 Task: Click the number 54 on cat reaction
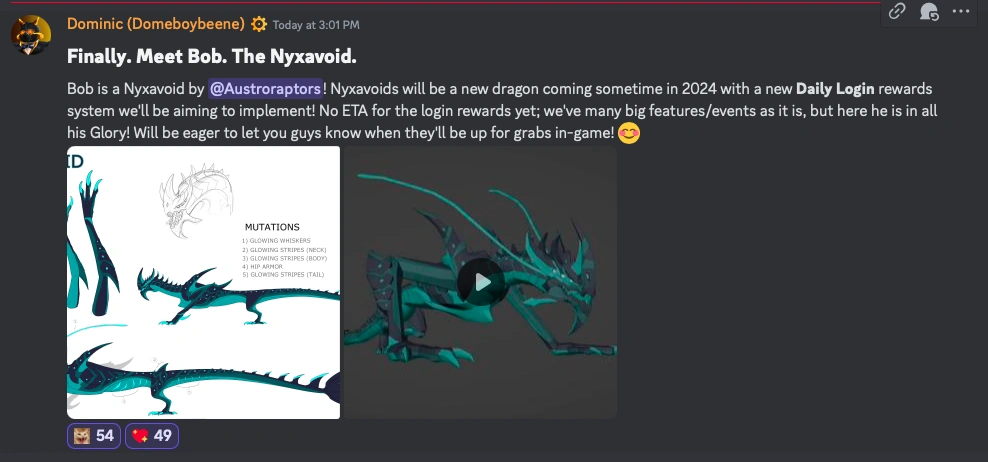point(105,436)
